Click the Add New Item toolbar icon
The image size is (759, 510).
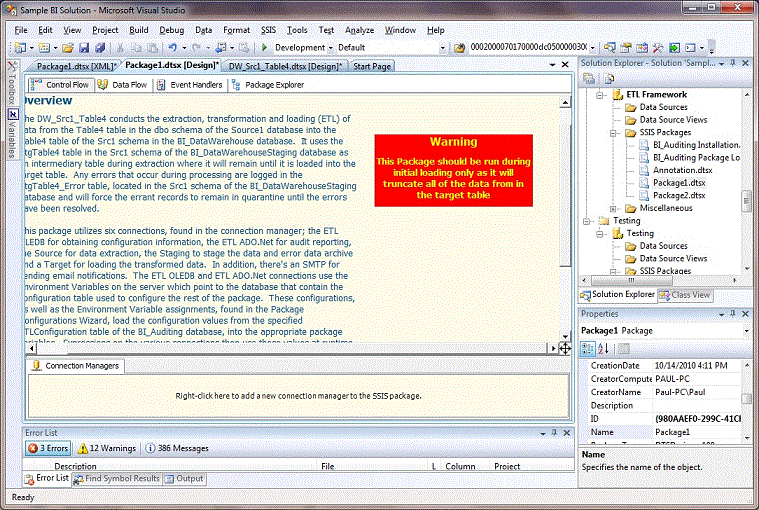[x=44, y=47]
